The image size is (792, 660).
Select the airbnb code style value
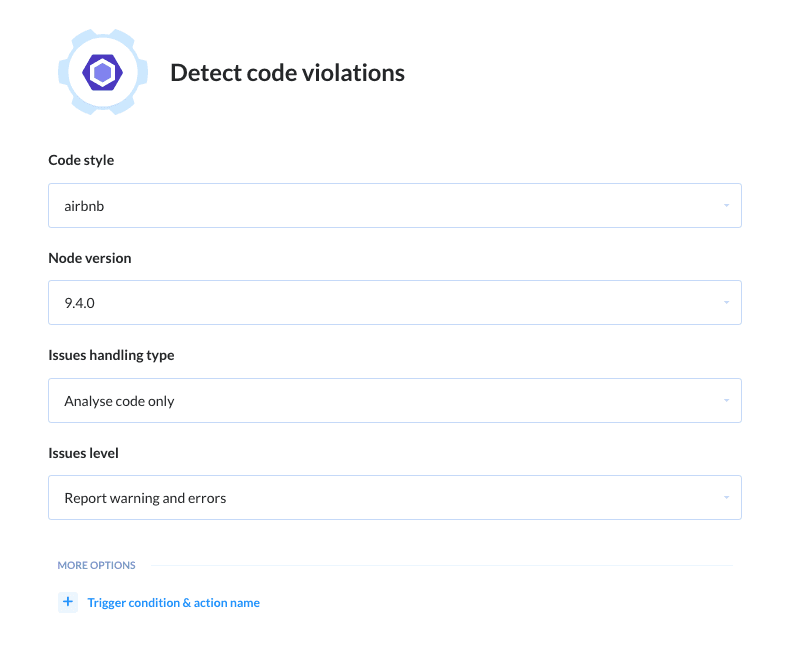click(84, 206)
